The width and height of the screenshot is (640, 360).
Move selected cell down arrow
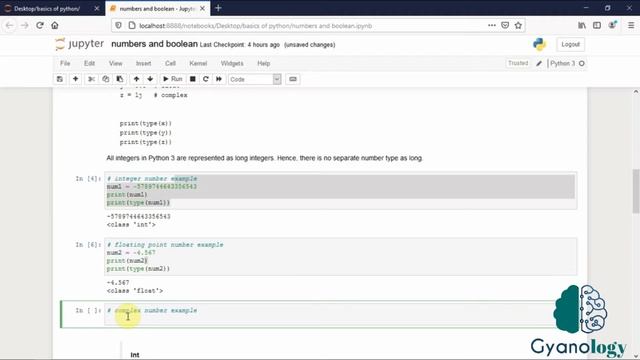[150, 79]
